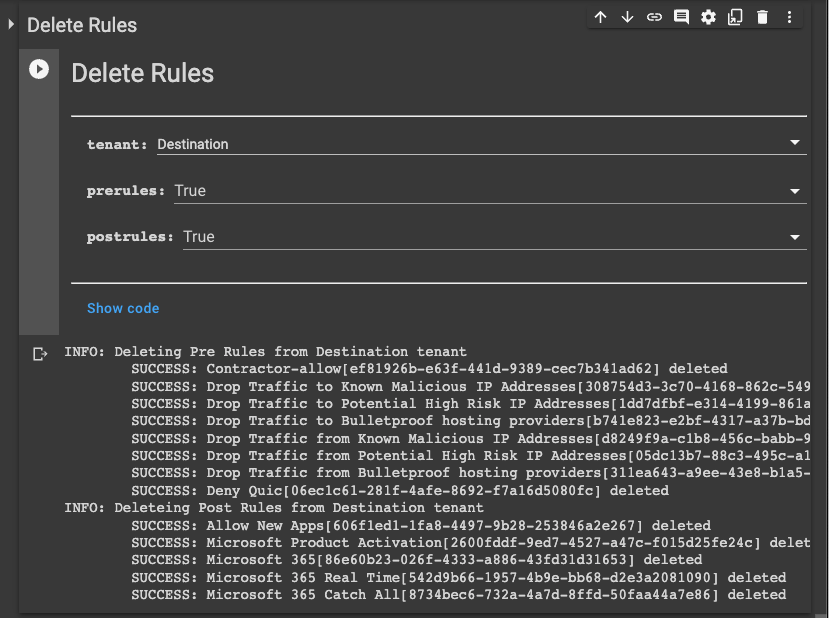The height and width of the screenshot is (618, 829).
Task: Move the cell down with the down arrow
Action: pos(628,17)
